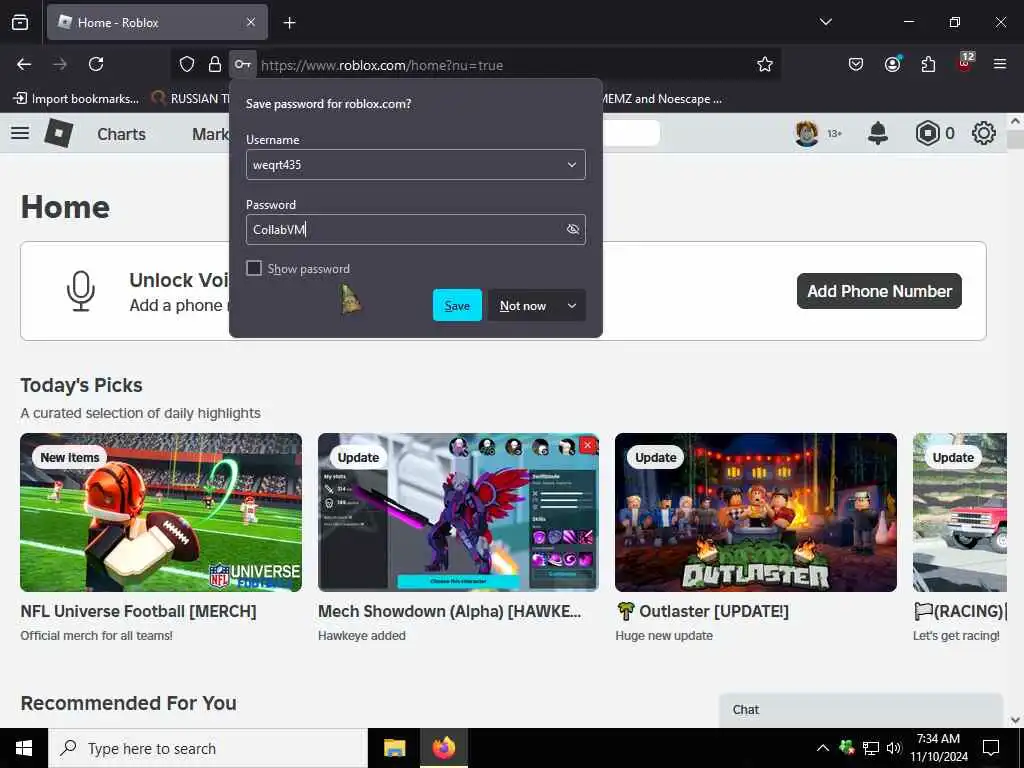Open the Robux balance icon
The image size is (1024, 768).
(x=927, y=133)
